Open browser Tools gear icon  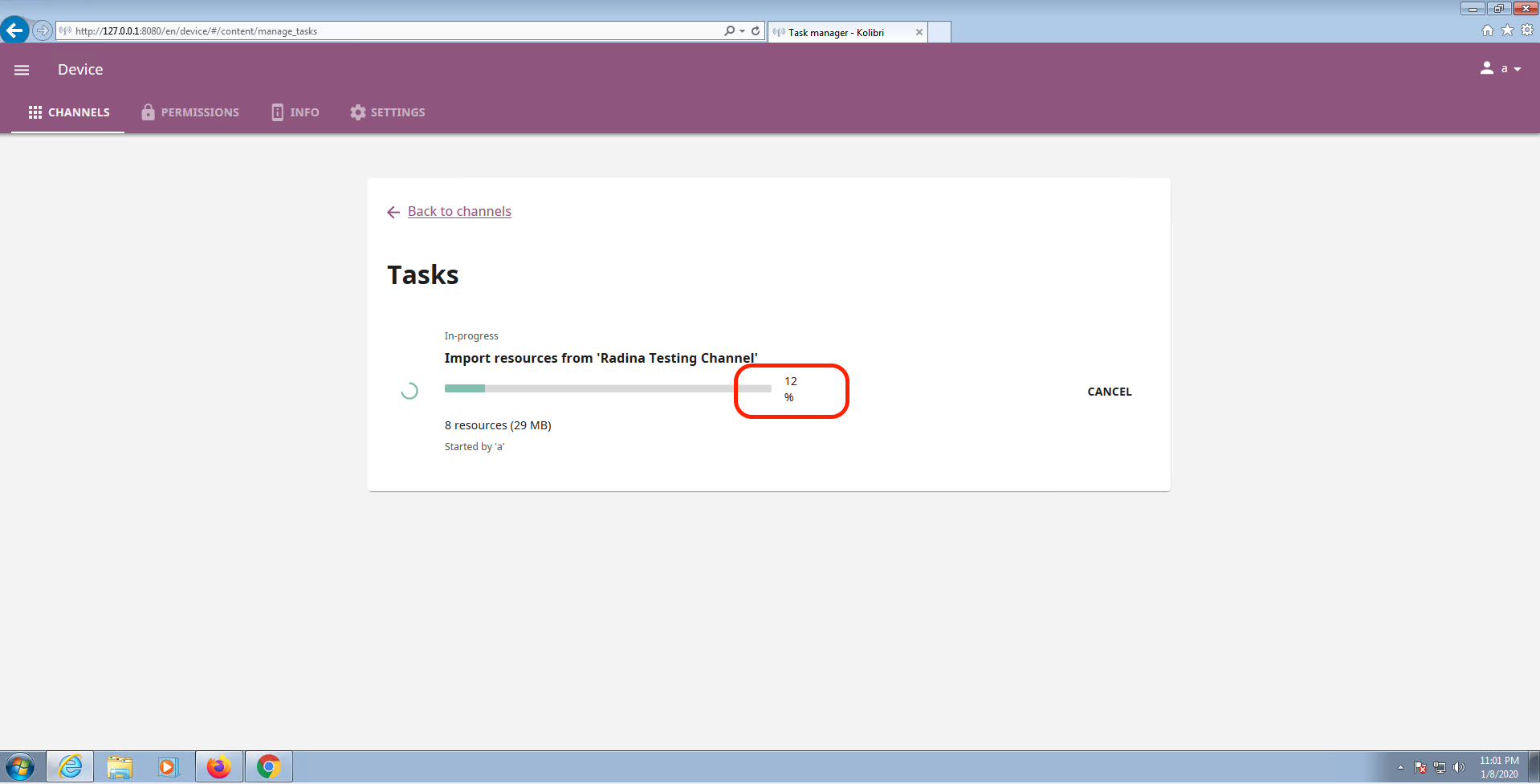pyautogui.click(x=1527, y=30)
